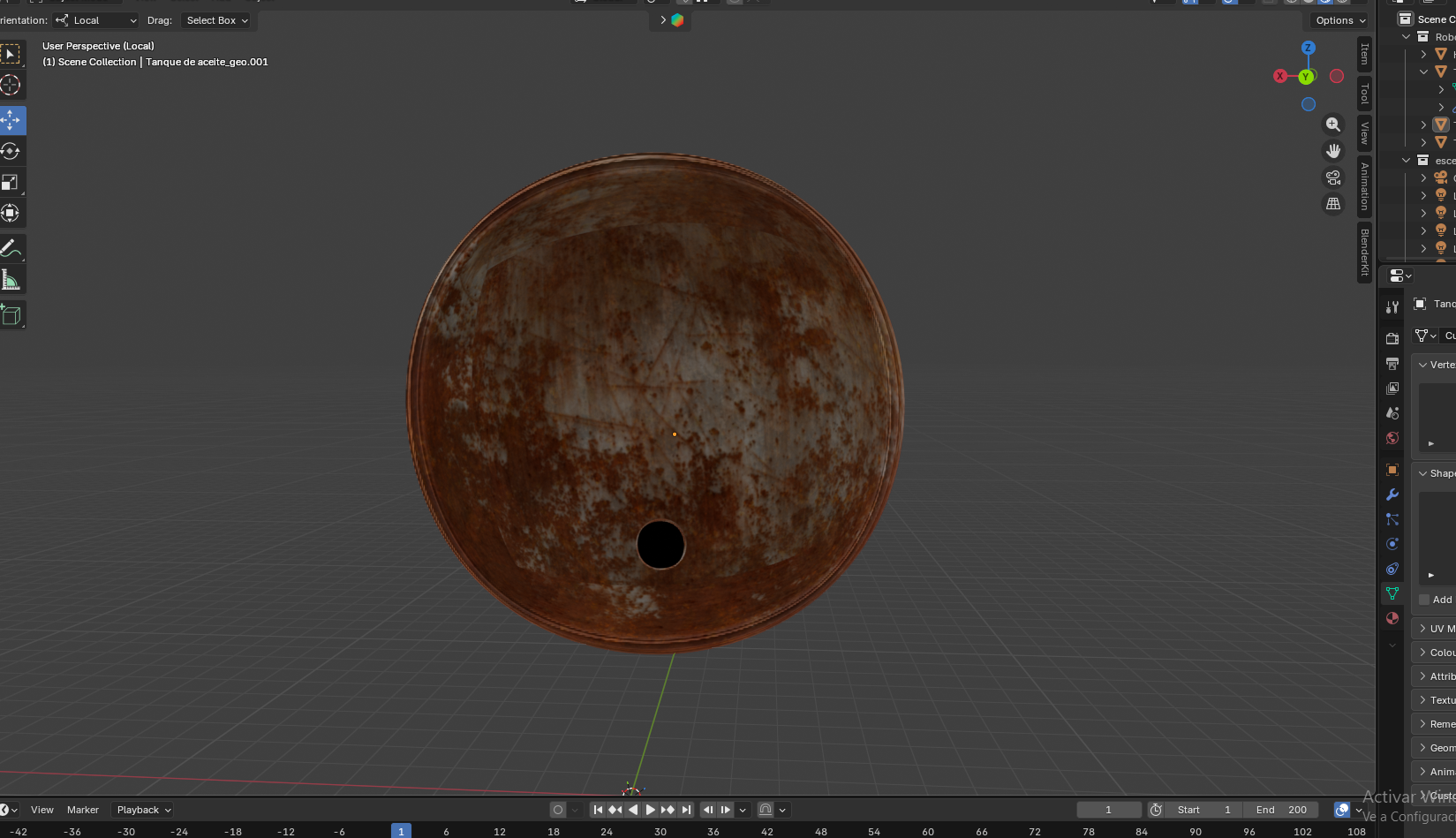This screenshot has width=1456, height=838.
Task: Open the BlenderKit sidebar tab
Action: [x=1364, y=253]
